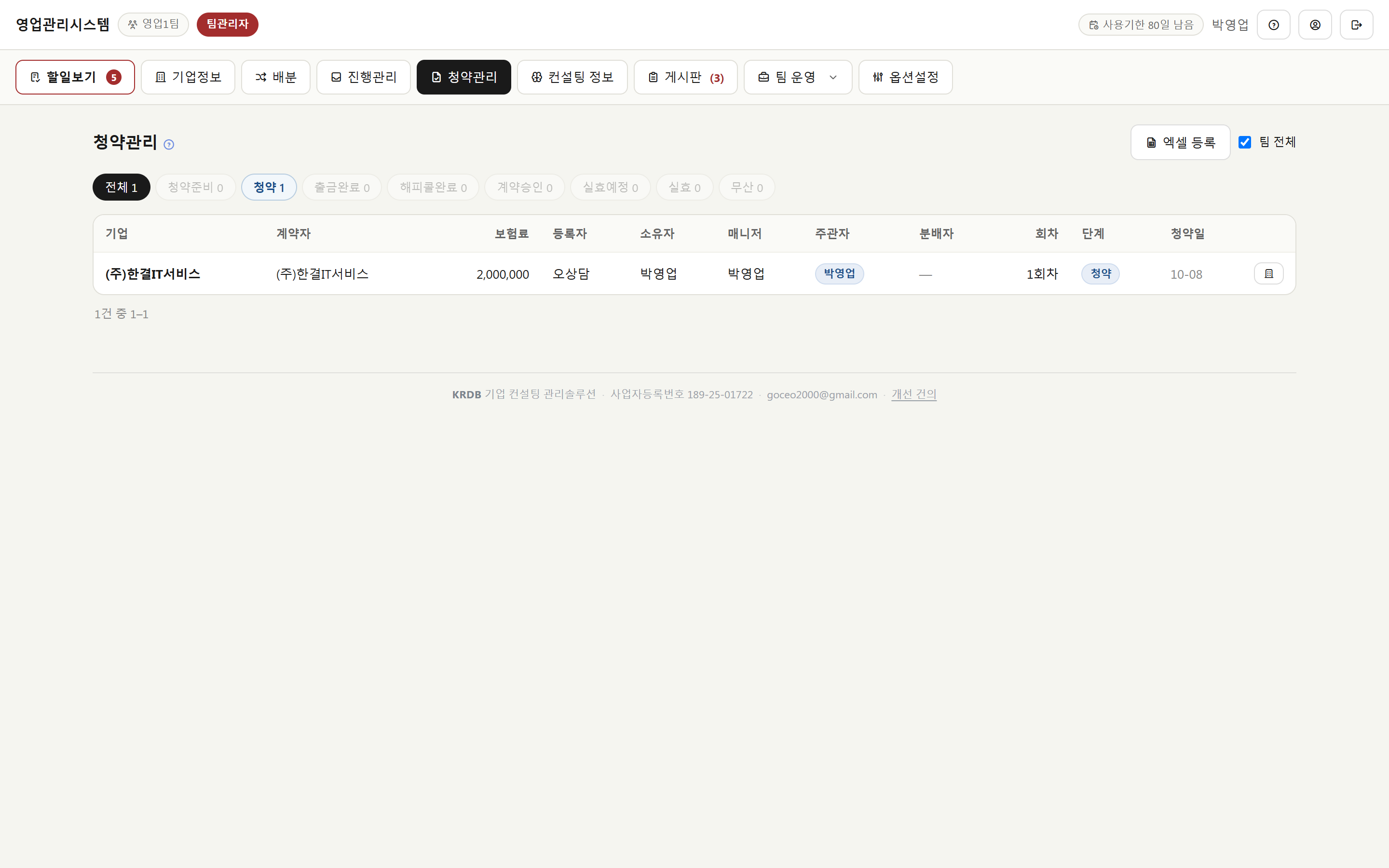The height and width of the screenshot is (868, 1389).
Task: Click the 박영업 주관자 badge in row
Action: click(x=839, y=274)
